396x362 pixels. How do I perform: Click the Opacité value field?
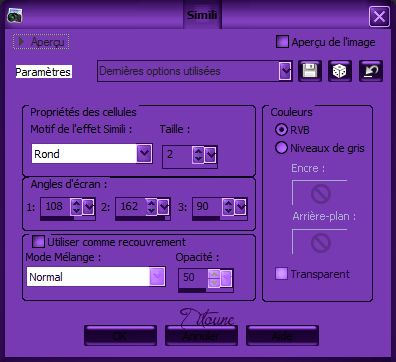point(193,277)
